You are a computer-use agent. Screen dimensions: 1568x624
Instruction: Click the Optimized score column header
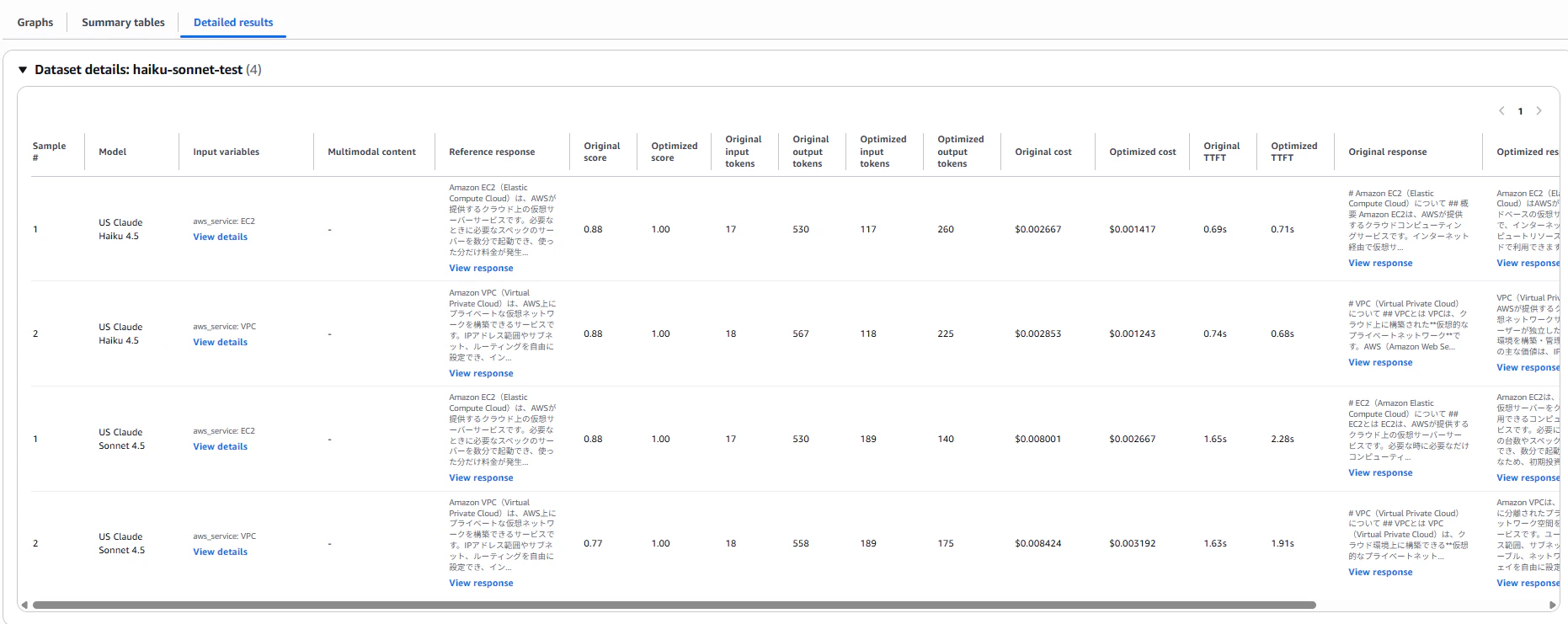pos(674,152)
